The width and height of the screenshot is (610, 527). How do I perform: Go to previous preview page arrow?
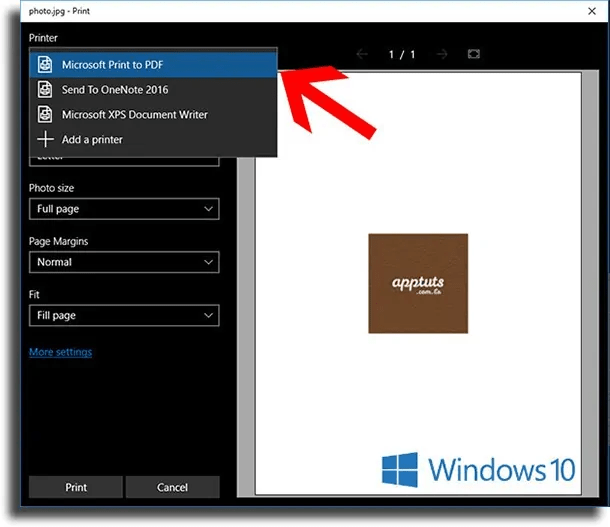362,54
